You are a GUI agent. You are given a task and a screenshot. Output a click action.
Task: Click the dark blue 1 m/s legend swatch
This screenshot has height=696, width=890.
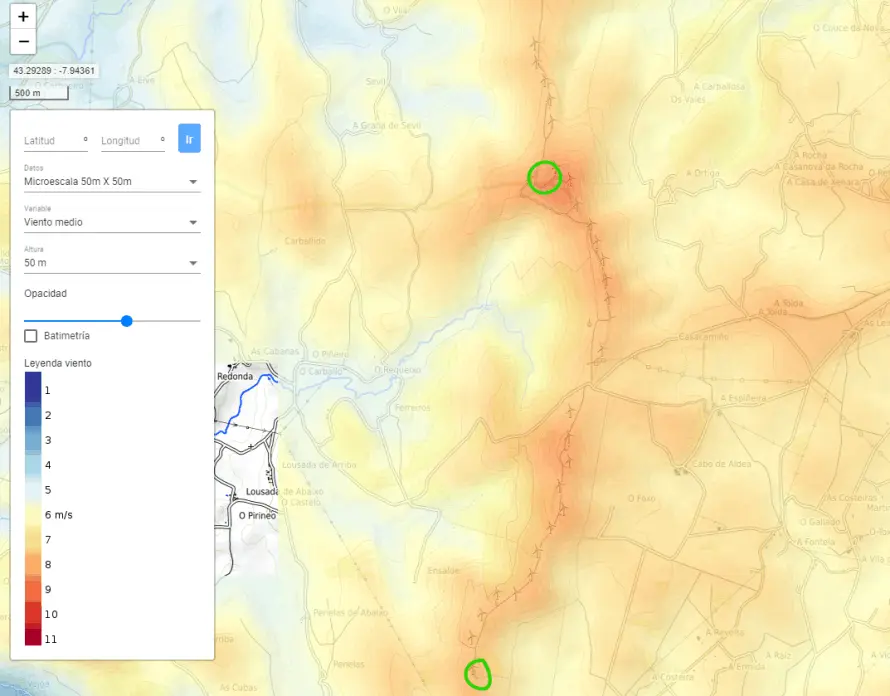pyautogui.click(x=33, y=386)
